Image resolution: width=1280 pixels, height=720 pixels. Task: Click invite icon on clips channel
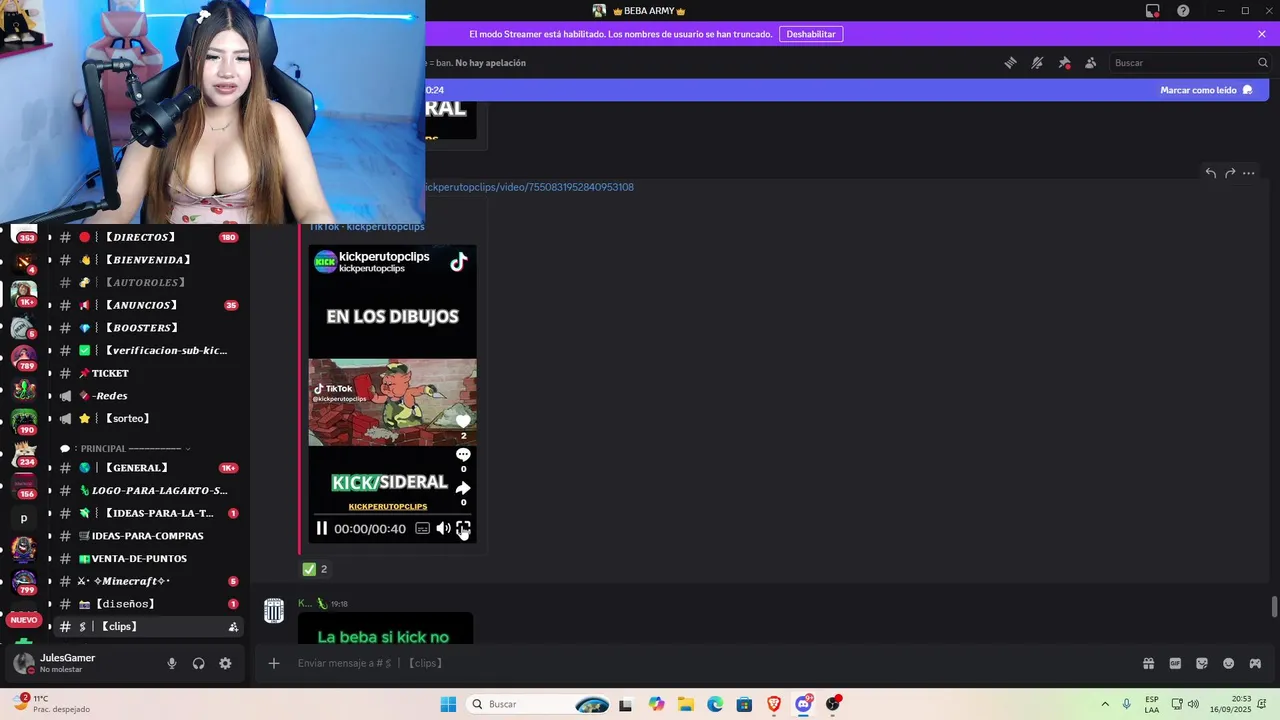tap(233, 627)
